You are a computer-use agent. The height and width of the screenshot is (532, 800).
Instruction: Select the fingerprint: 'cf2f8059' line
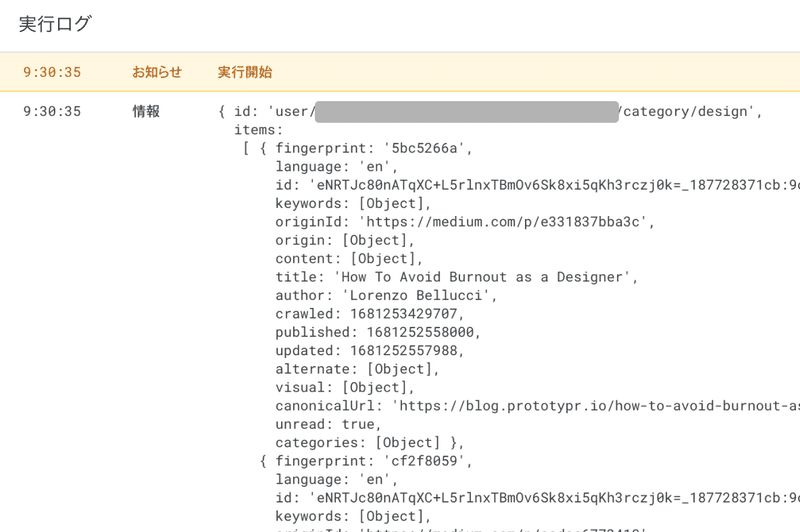tap(374, 461)
